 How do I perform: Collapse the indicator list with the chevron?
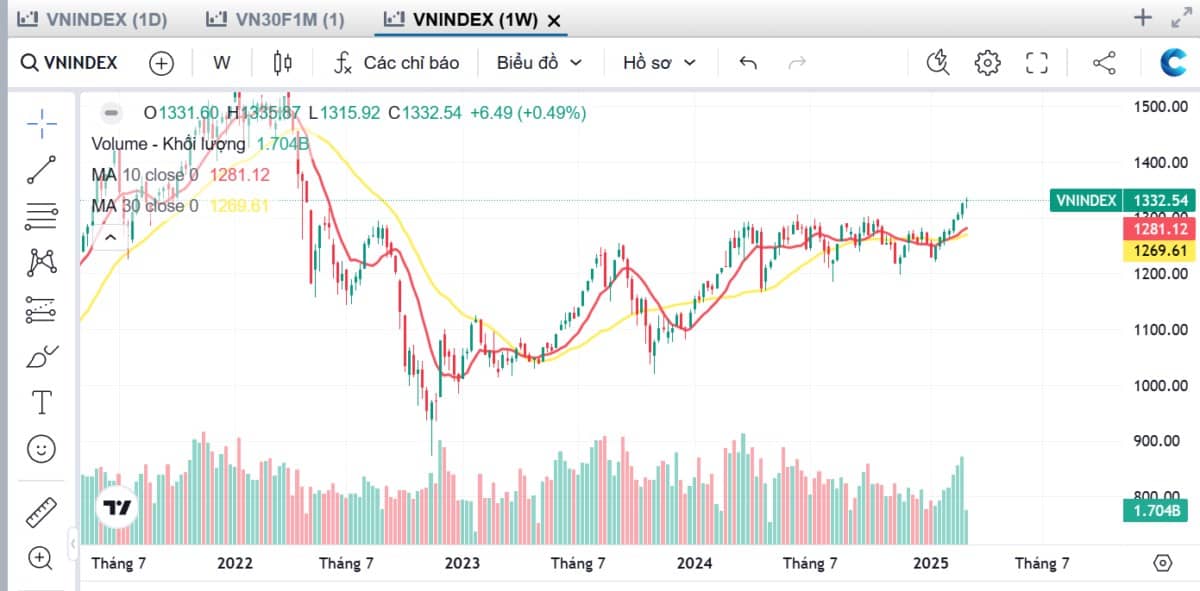(x=111, y=237)
